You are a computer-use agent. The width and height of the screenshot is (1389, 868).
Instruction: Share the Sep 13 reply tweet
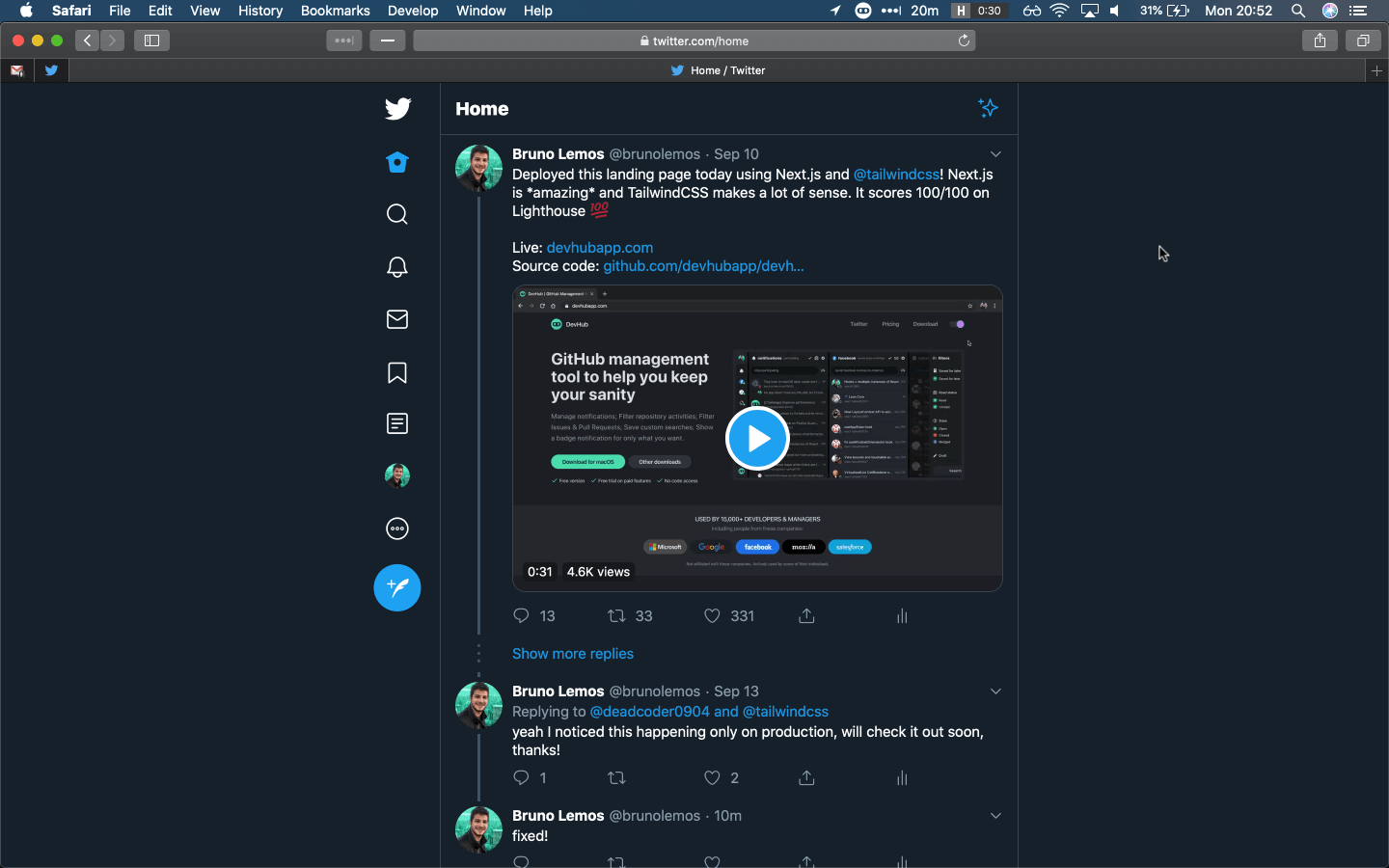tap(807, 777)
